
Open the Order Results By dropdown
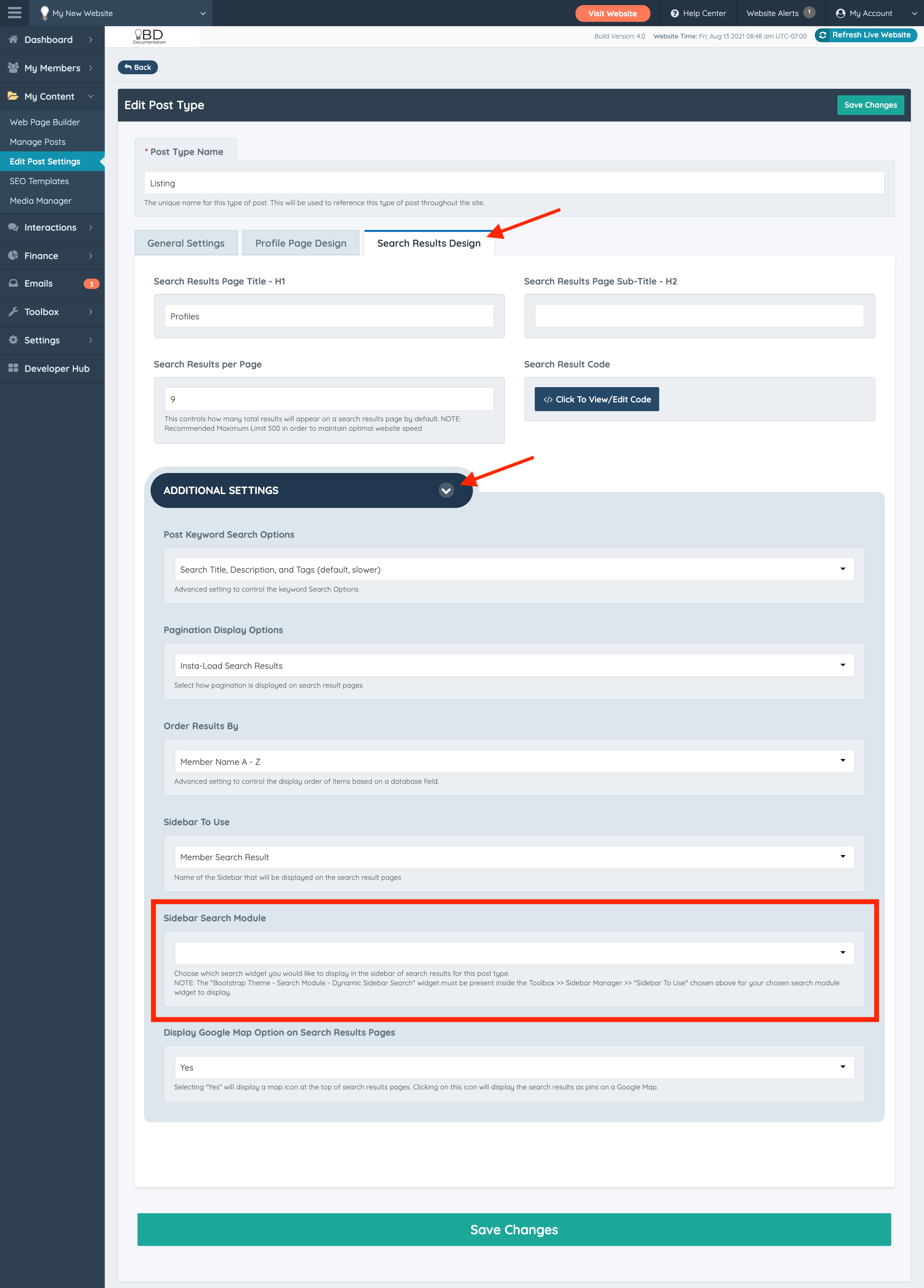coord(514,761)
